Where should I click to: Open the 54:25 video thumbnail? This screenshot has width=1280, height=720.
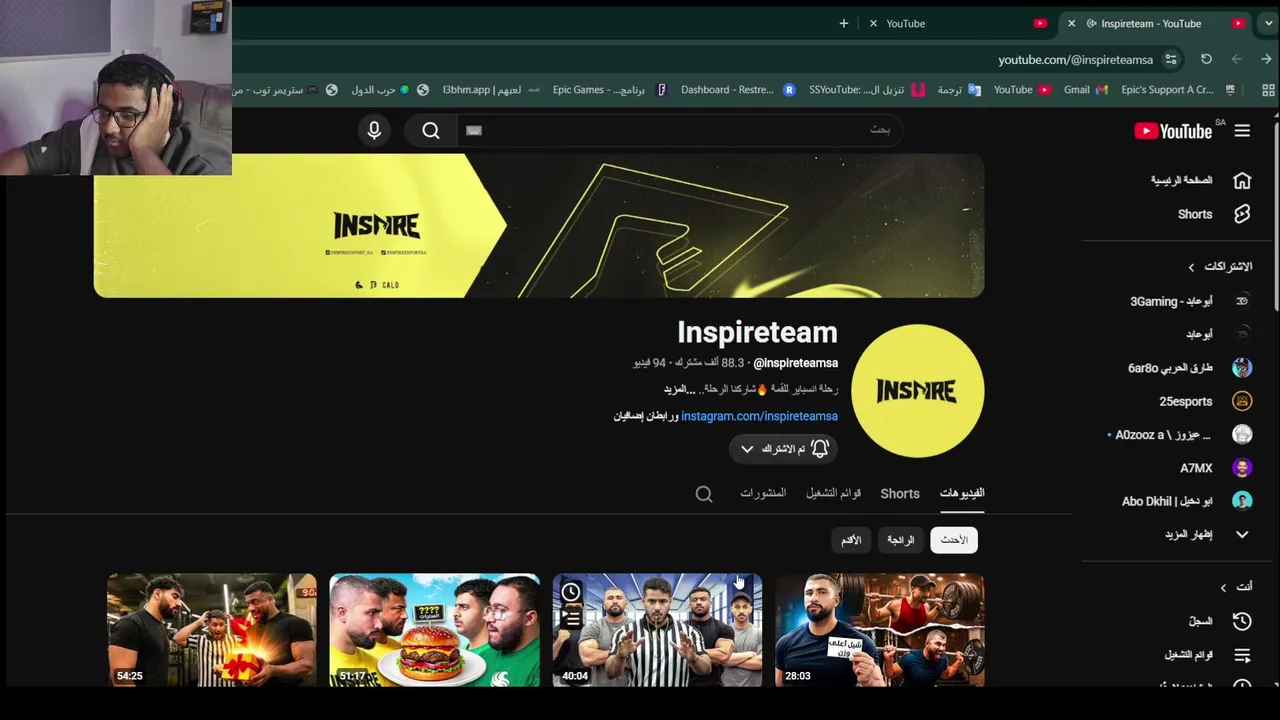pos(212,630)
